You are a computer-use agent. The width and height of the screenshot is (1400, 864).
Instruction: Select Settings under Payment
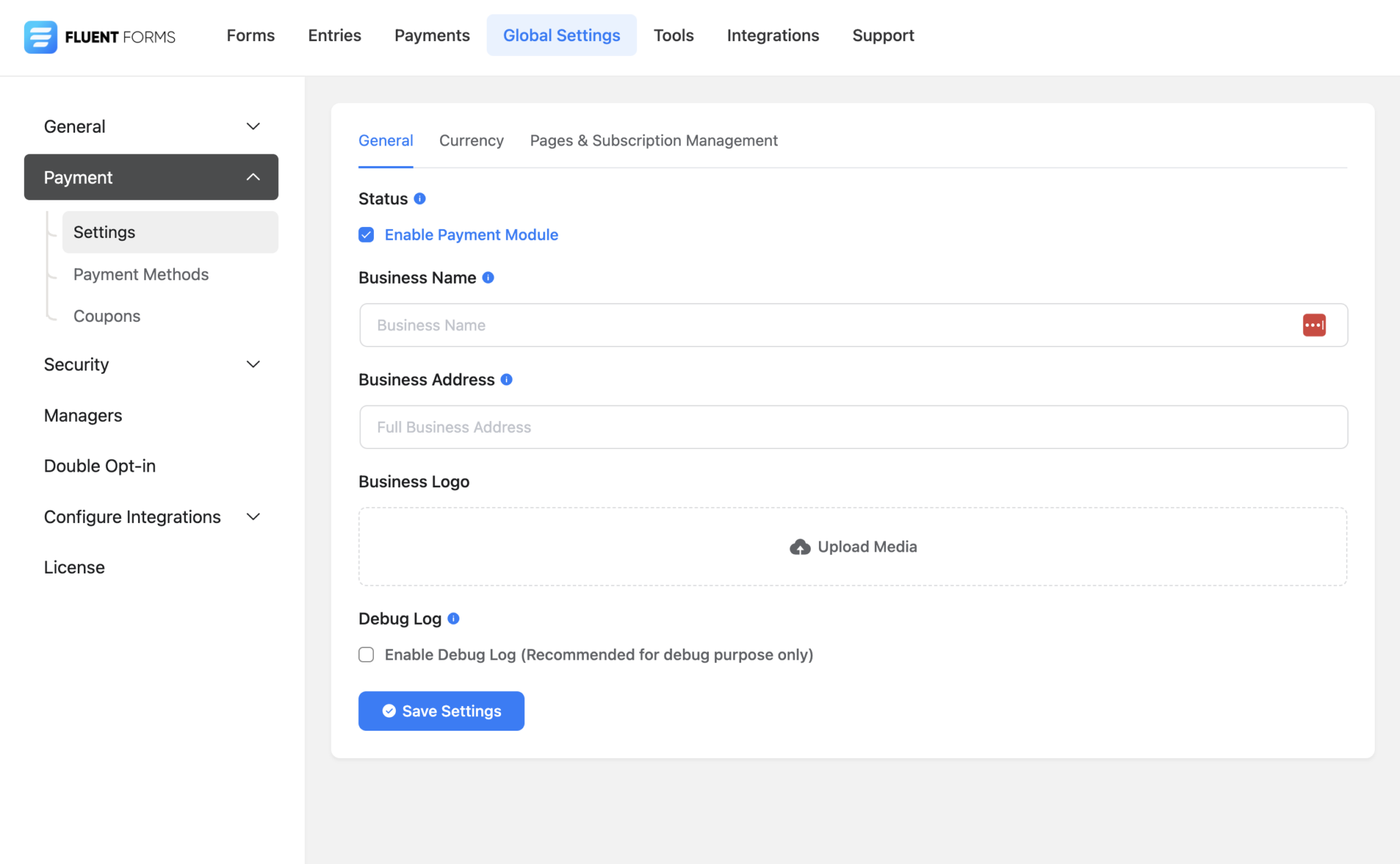click(170, 232)
